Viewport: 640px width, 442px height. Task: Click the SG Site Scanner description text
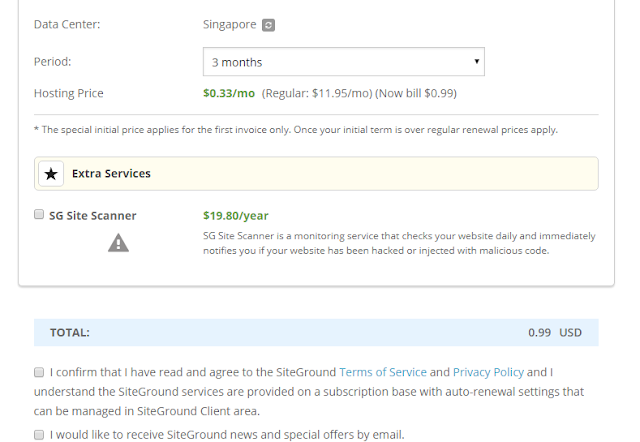click(399, 243)
